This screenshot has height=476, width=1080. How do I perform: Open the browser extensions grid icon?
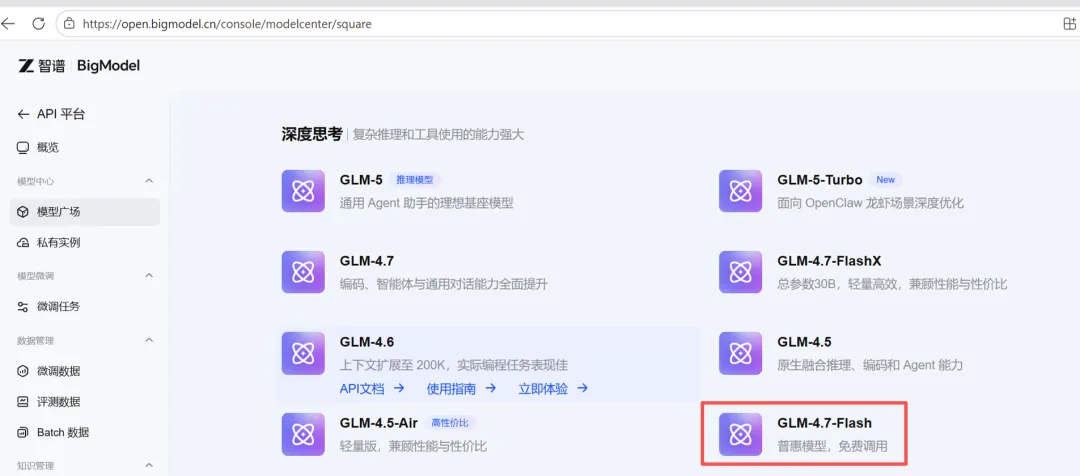point(1071,23)
